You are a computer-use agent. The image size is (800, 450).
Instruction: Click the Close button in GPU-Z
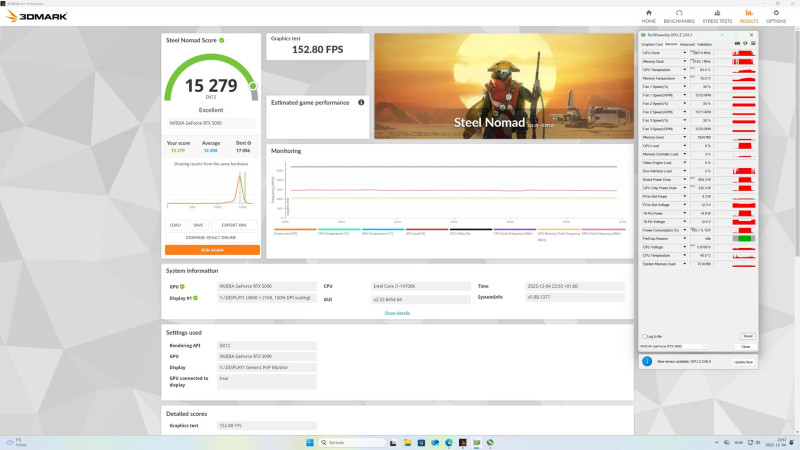(745, 347)
